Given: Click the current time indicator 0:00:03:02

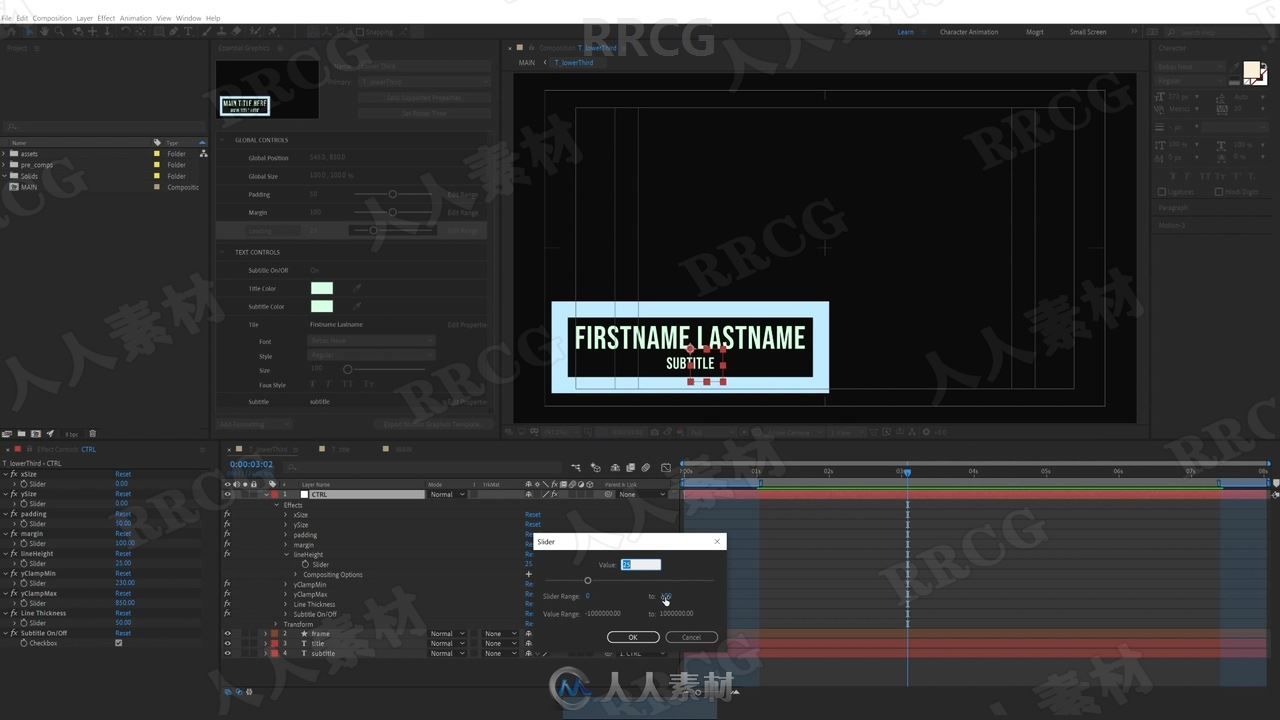Looking at the screenshot, I should pyautogui.click(x=251, y=464).
